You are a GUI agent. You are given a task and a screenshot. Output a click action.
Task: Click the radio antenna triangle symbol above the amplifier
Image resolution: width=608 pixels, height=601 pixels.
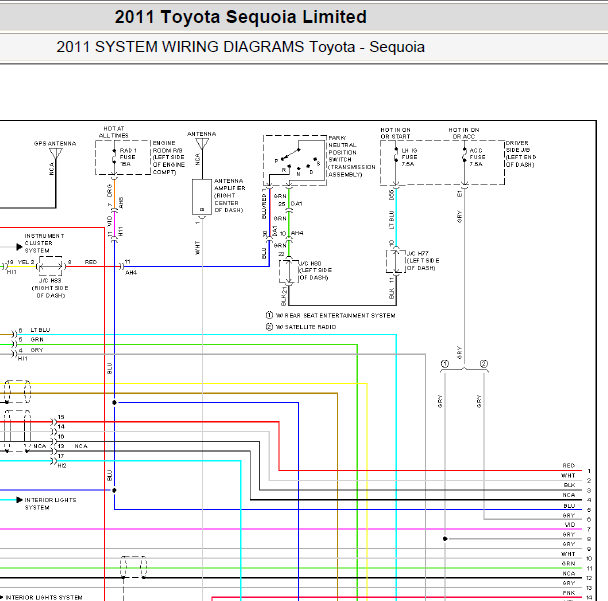[x=202, y=144]
